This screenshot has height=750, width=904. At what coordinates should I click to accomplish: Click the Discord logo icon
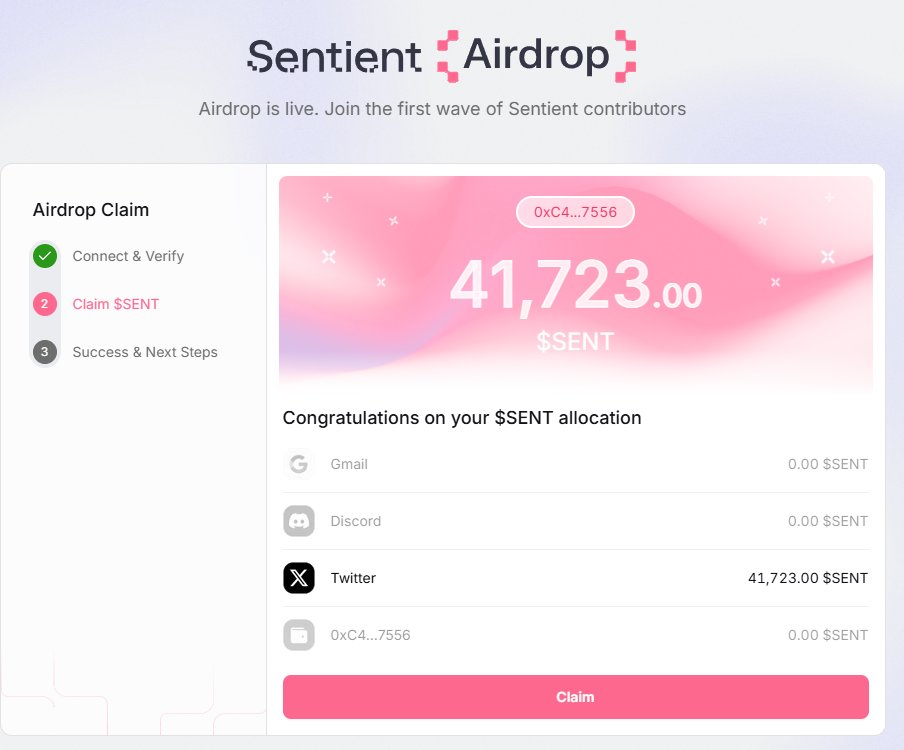[x=298, y=521]
